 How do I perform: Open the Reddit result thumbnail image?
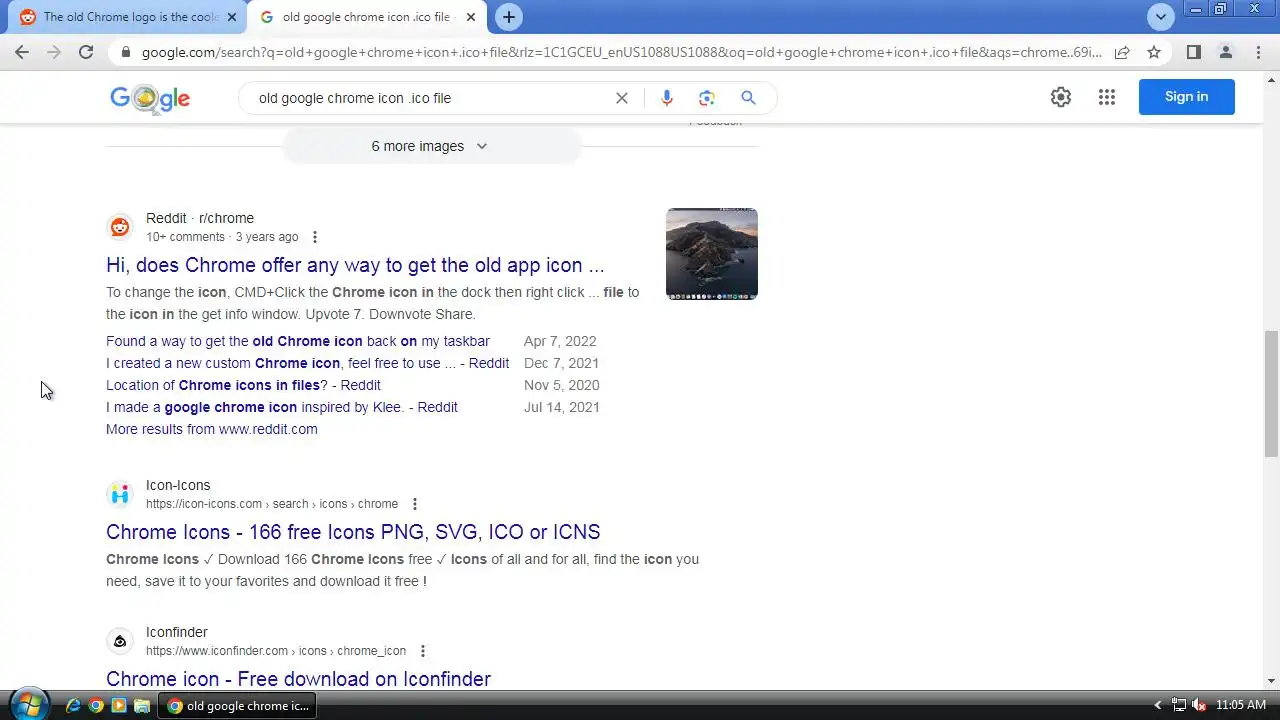pos(712,254)
